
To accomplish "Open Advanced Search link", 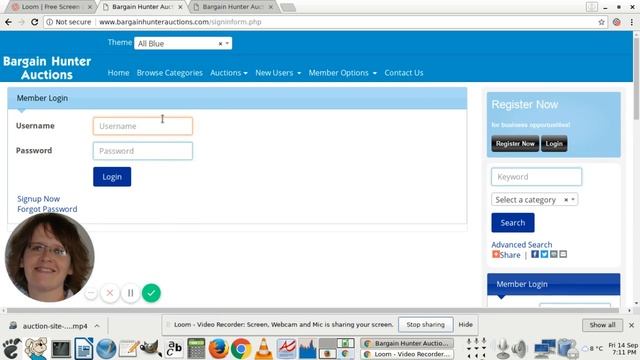I will (x=522, y=244).
